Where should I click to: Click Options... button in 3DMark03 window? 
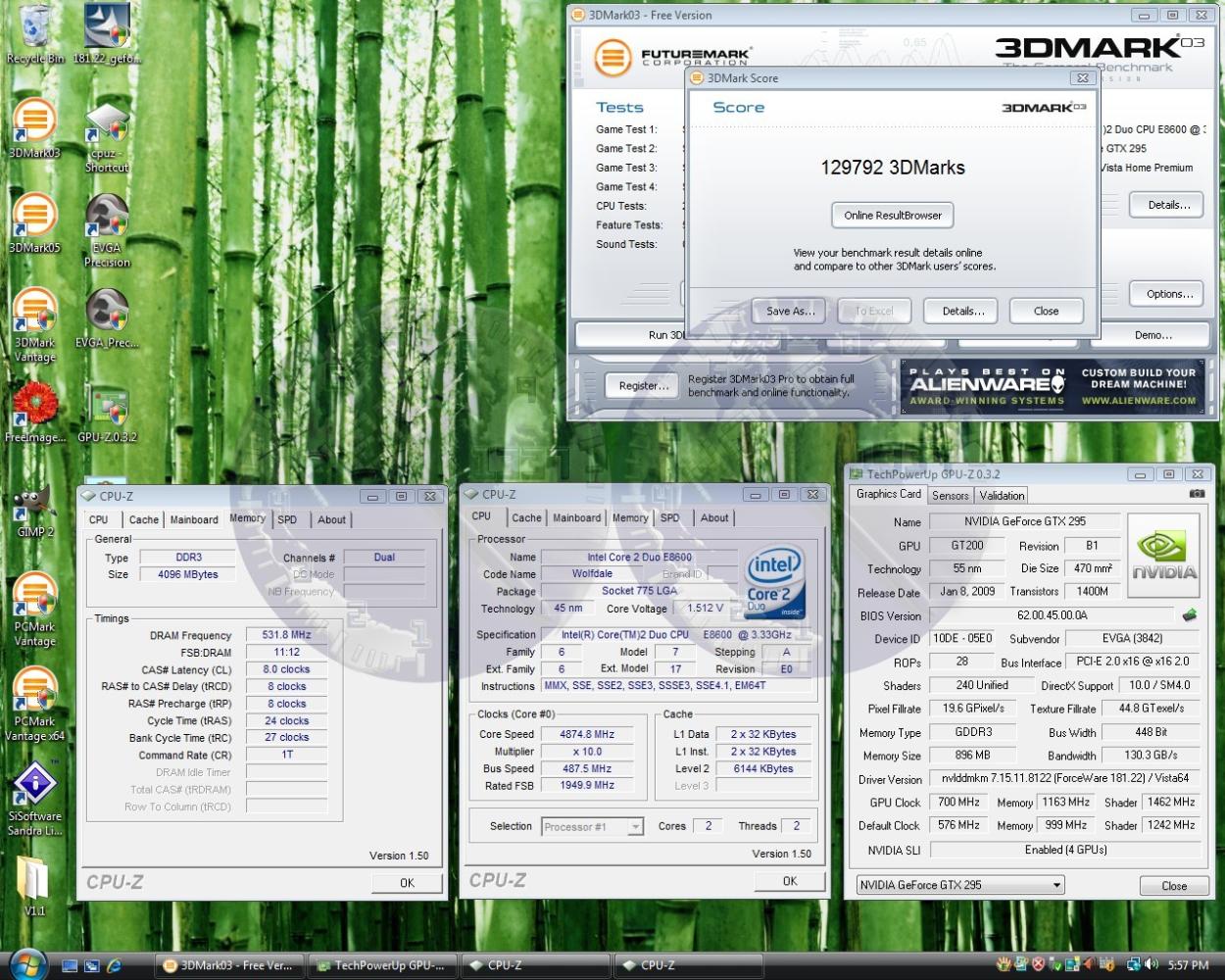pyautogui.click(x=1169, y=294)
